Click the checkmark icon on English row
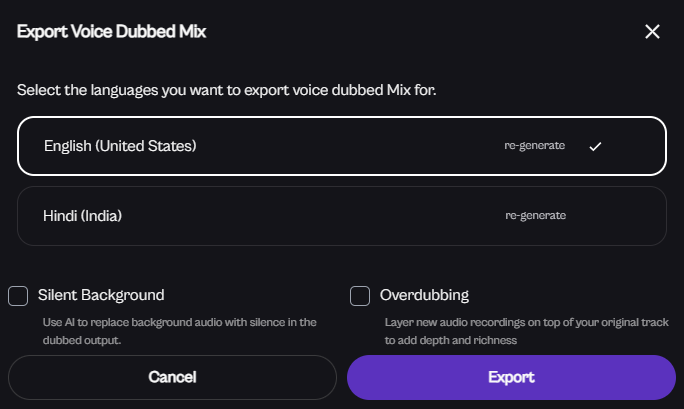This screenshot has height=409, width=684. click(595, 146)
